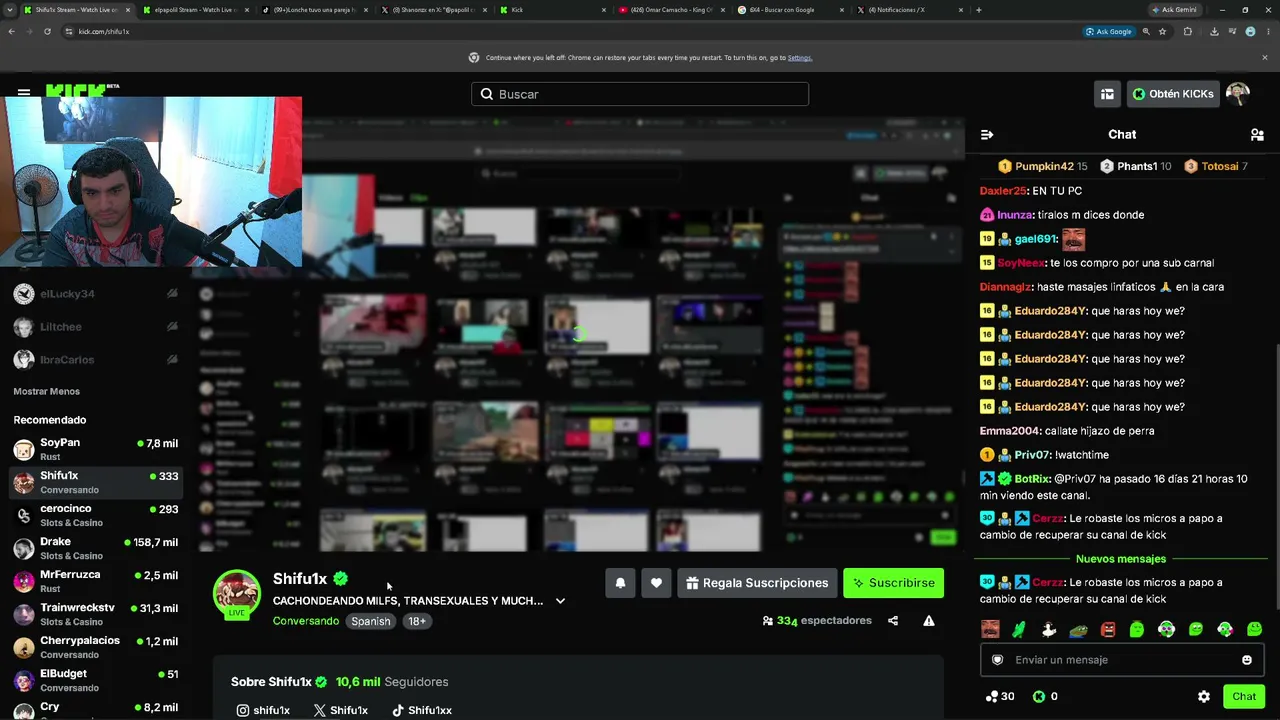Click the BotRix username in chat

point(1032,479)
